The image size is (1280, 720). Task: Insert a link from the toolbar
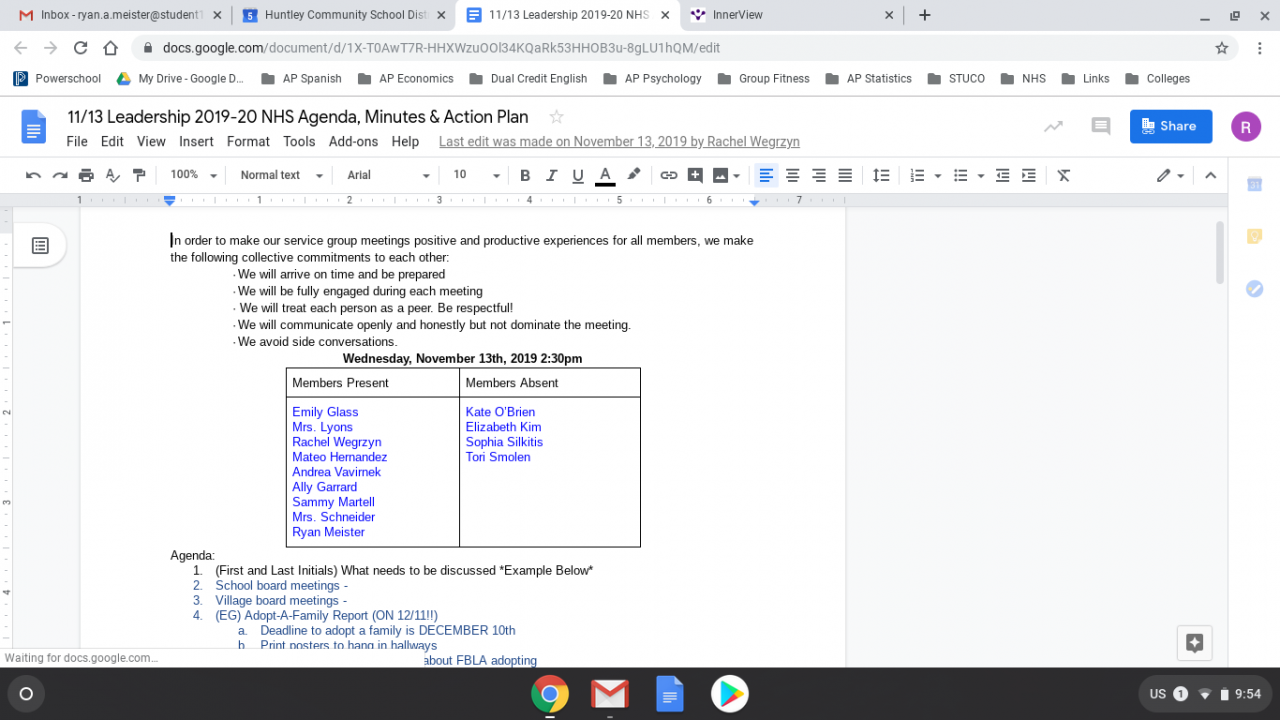click(x=669, y=175)
